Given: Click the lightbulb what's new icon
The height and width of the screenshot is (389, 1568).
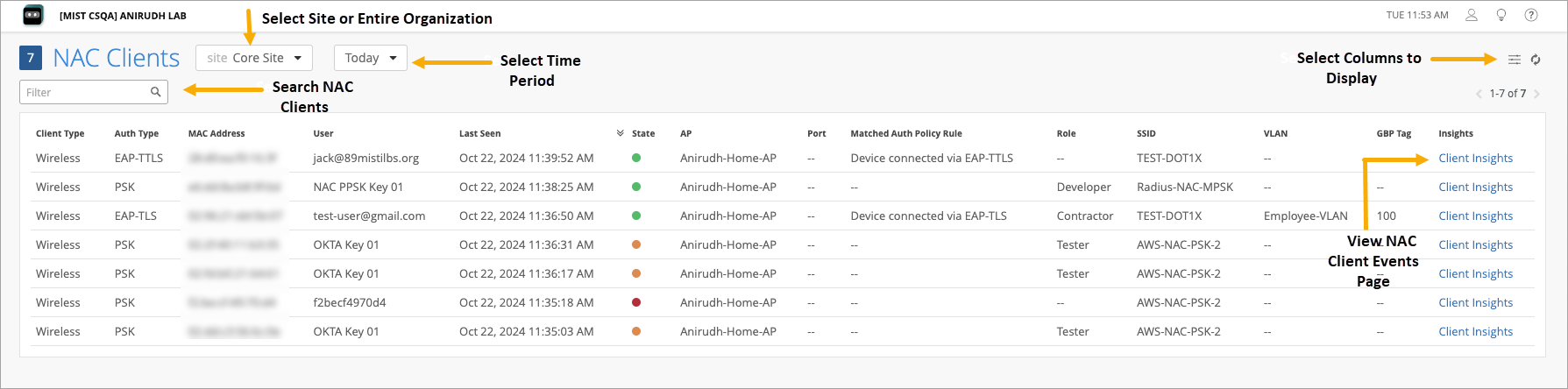Looking at the screenshot, I should click(x=1501, y=15).
